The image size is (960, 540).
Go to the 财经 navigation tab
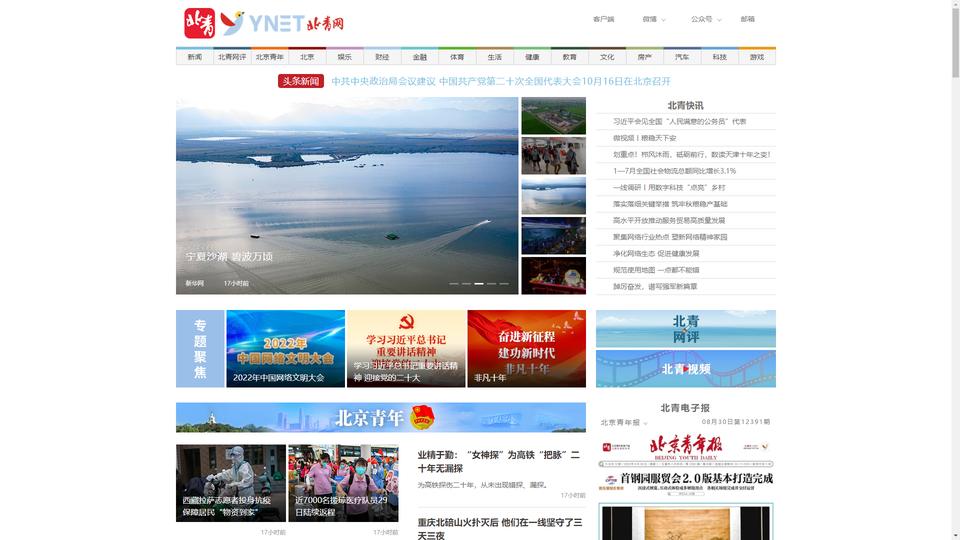[x=382, y=57]
